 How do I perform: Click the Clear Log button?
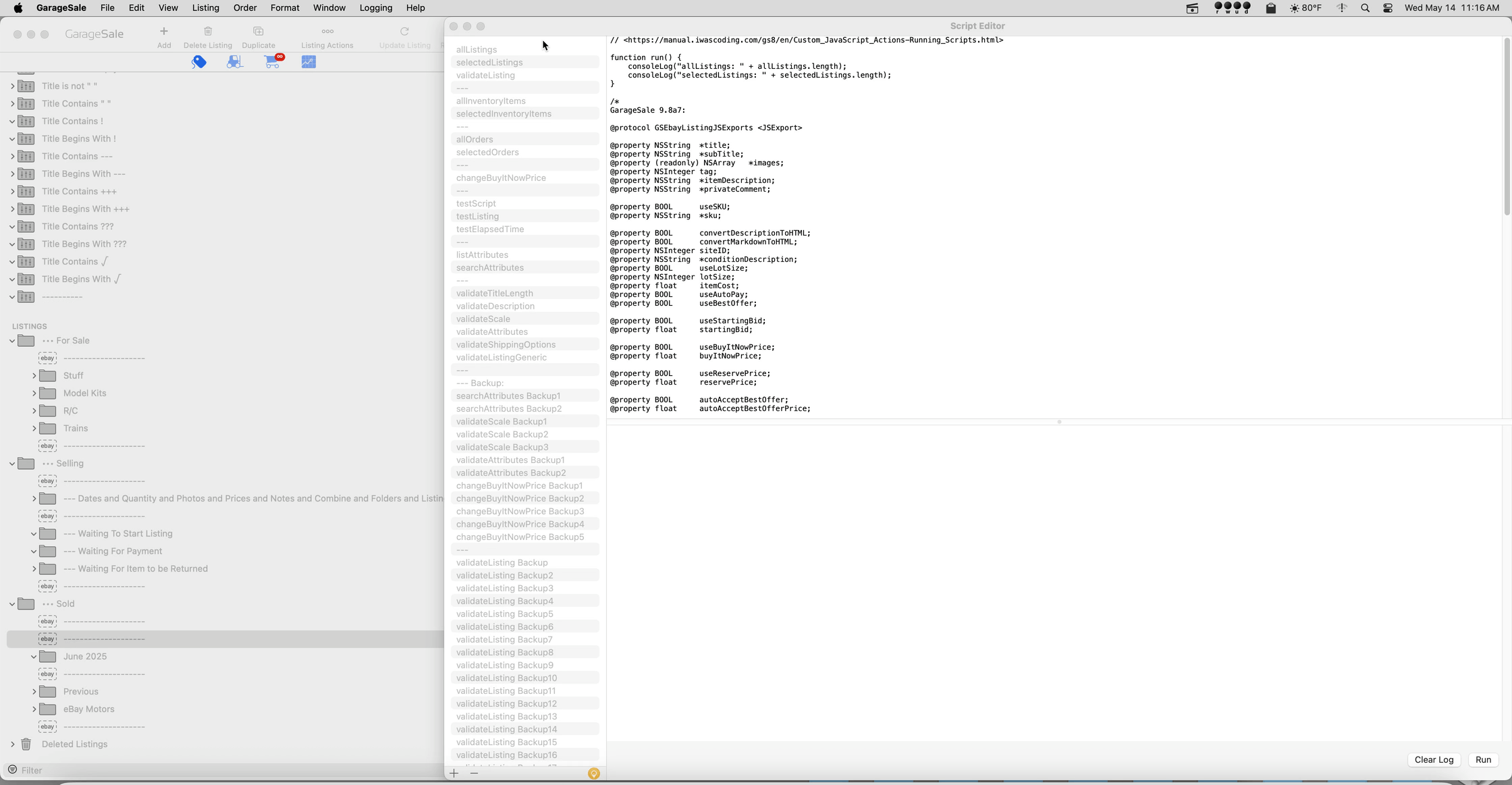tap(1434, 759)
